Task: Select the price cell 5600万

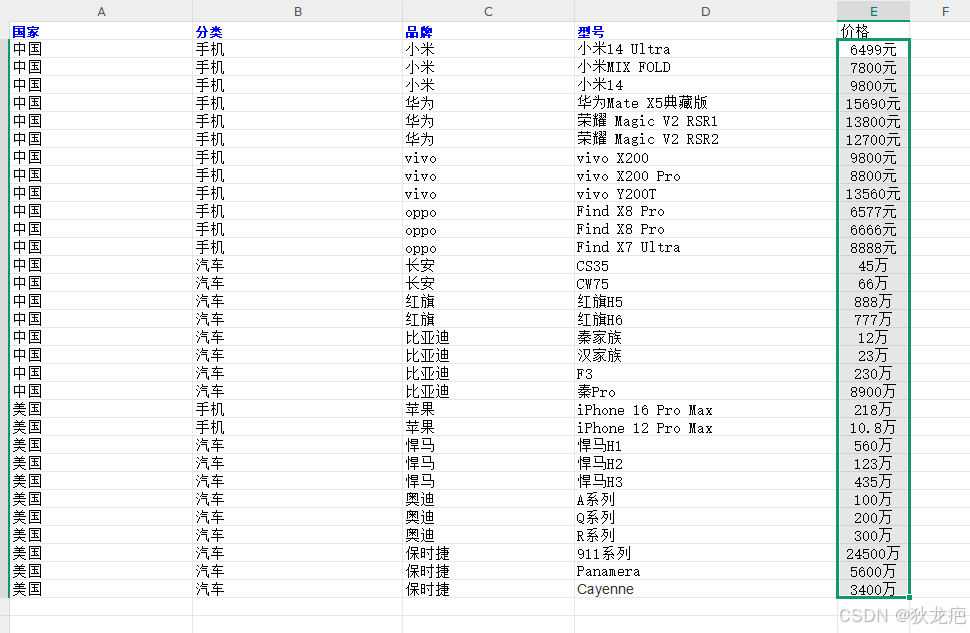Action: 873,571
